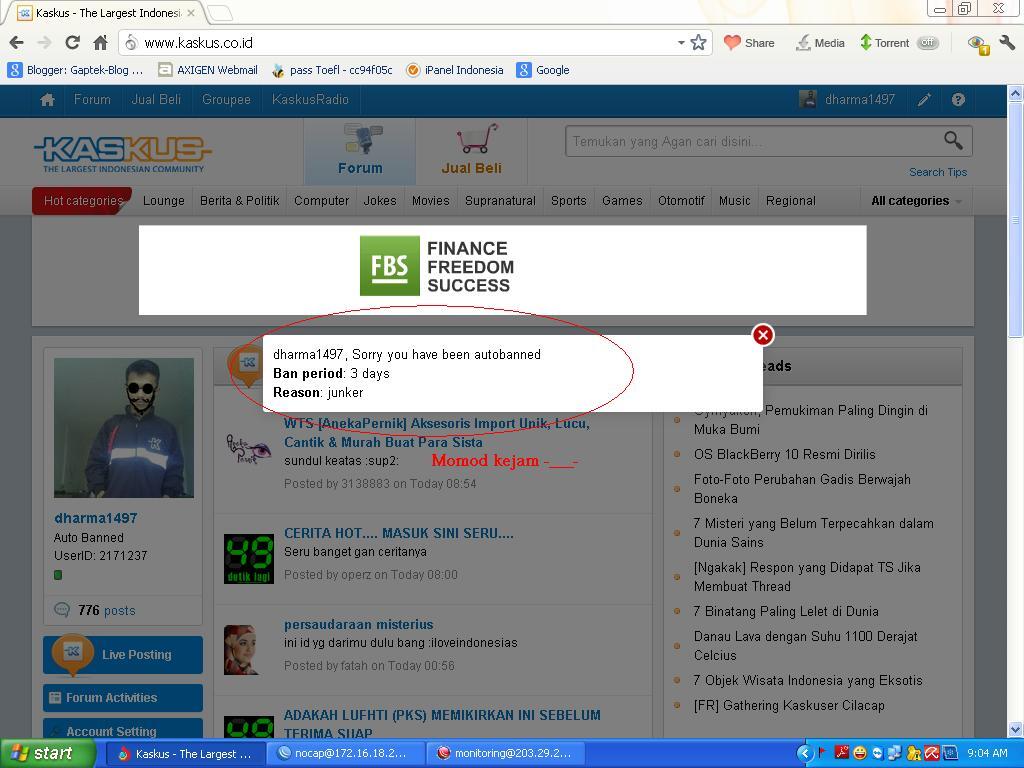Click the FBS Finance Freedom Success banner
Image resolution: width=1024 pixels, height=768 pixels.
pos(503,270)
